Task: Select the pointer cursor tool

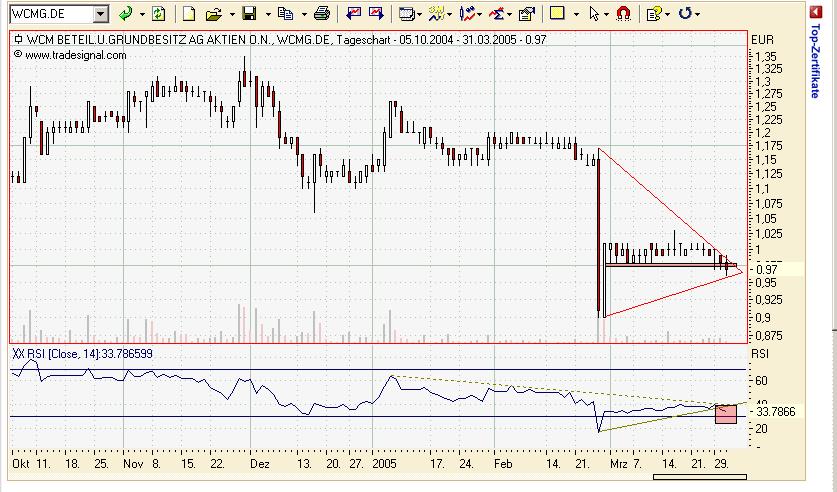Action: pyautogui.click(x=594, y=14)
